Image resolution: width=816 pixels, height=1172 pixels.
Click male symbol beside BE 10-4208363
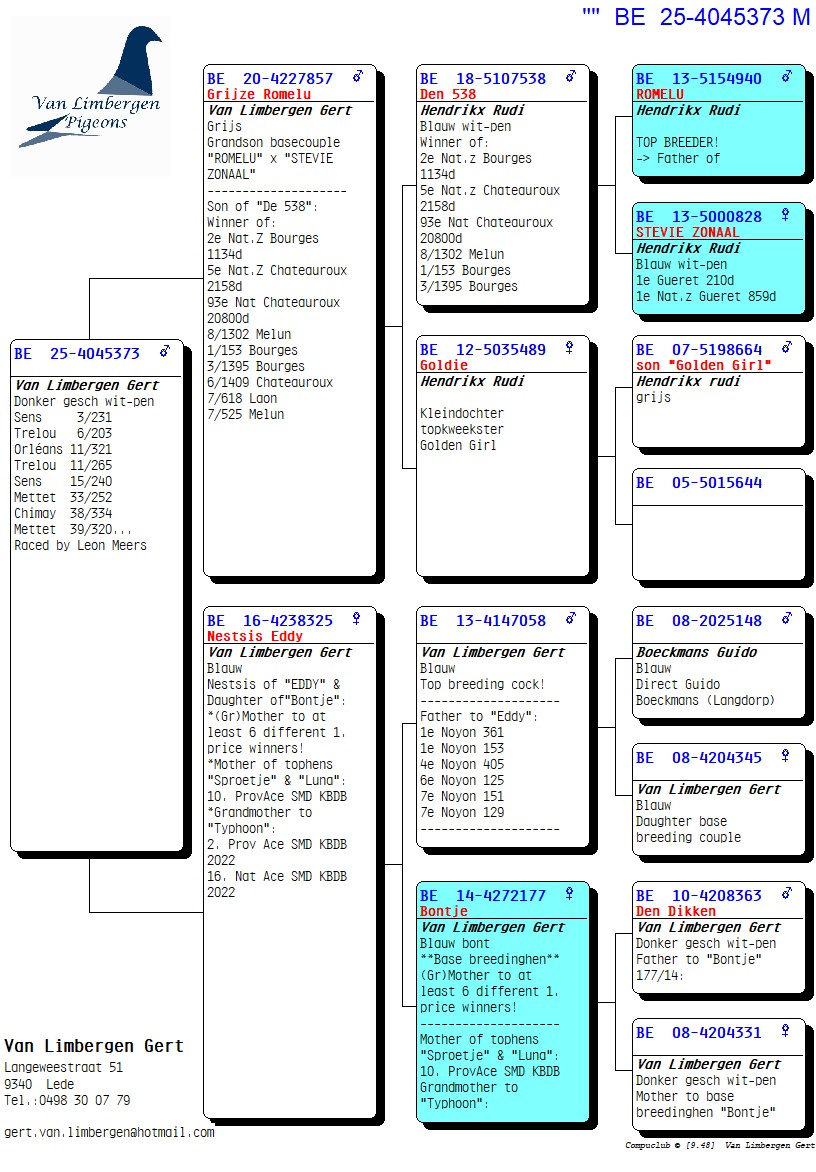coord(786,894)
